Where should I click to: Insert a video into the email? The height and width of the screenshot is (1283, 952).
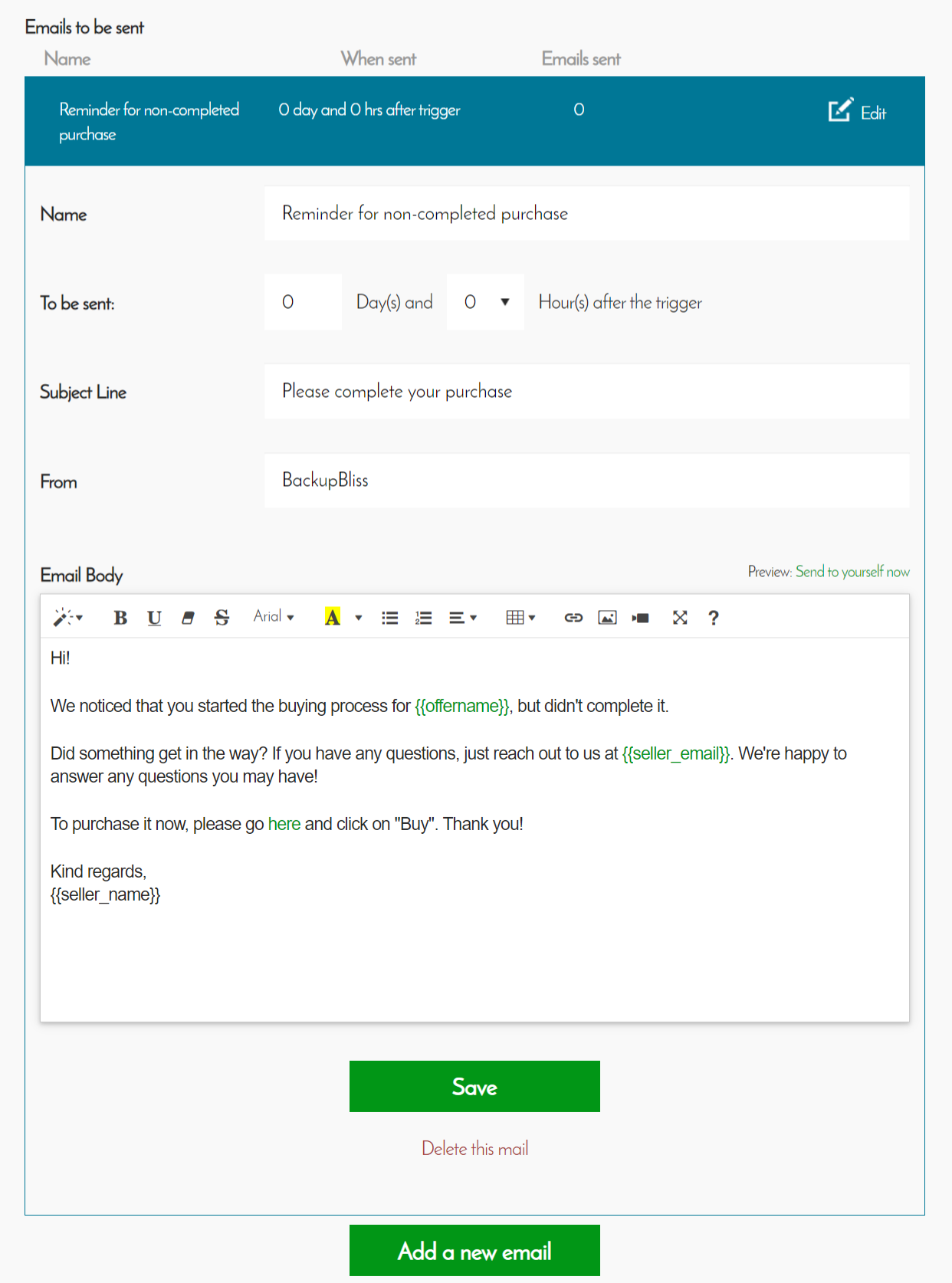[641, 618]
